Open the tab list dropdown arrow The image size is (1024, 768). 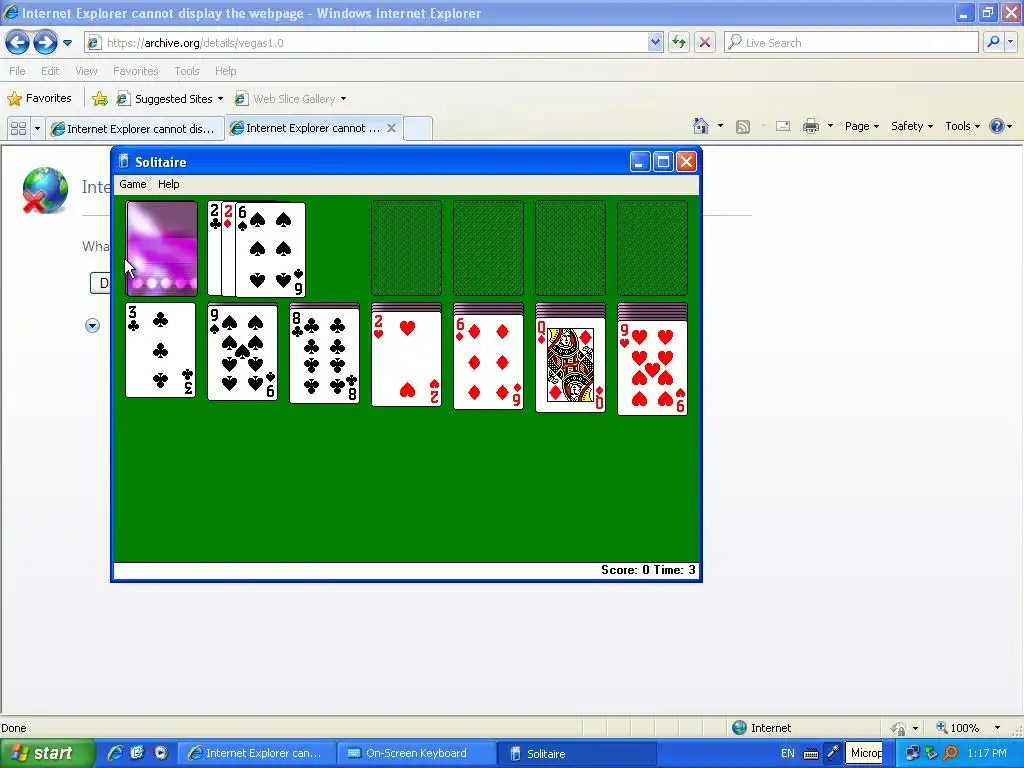pos(37,129)
